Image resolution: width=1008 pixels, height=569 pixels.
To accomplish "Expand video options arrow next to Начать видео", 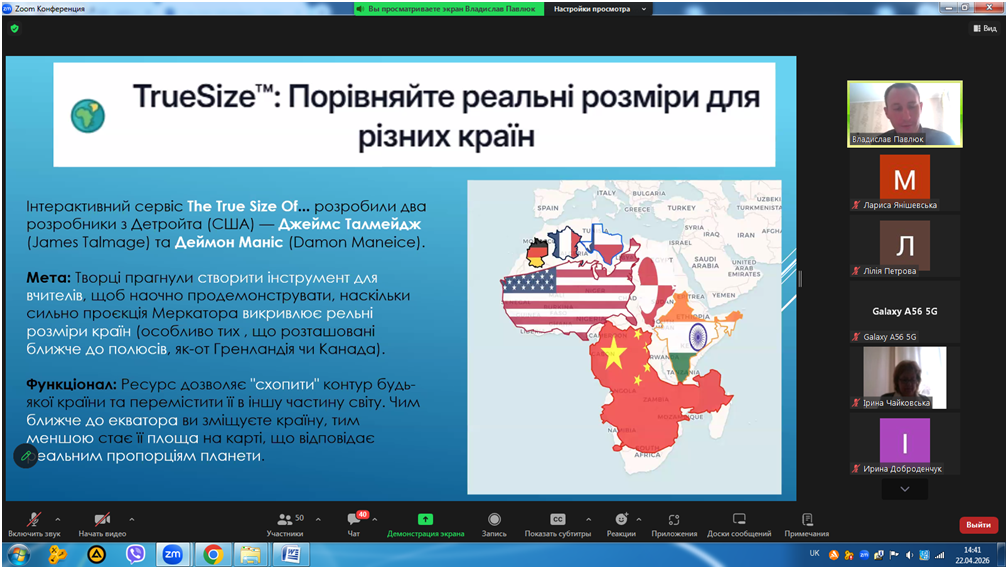I will [132, 519].
